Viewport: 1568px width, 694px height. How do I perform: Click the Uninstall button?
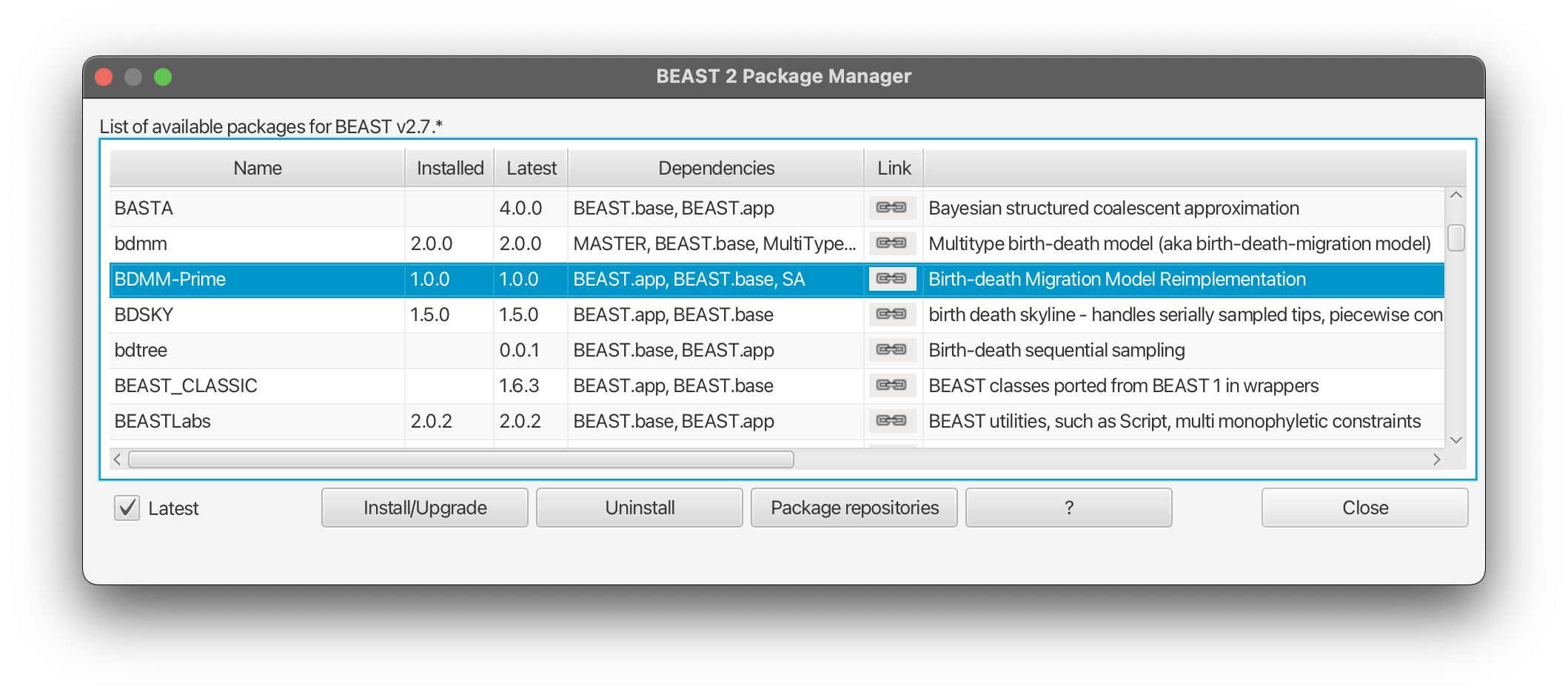pyautogui.click(x=640, y=508)
